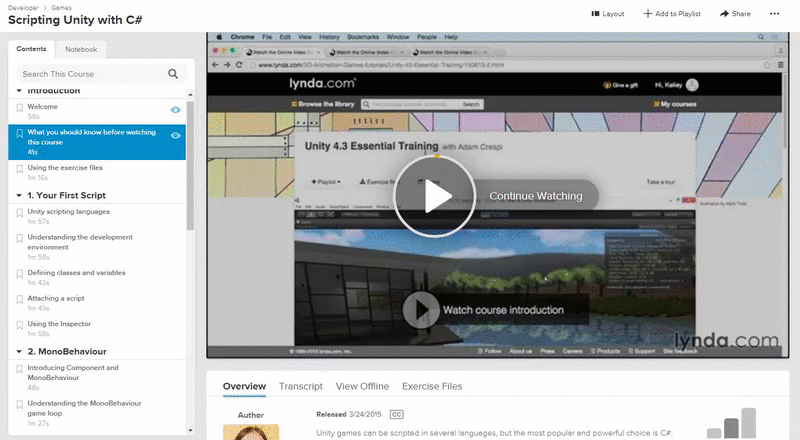
Task: Play the video with large play button
Action: click(x=435, y=197)
